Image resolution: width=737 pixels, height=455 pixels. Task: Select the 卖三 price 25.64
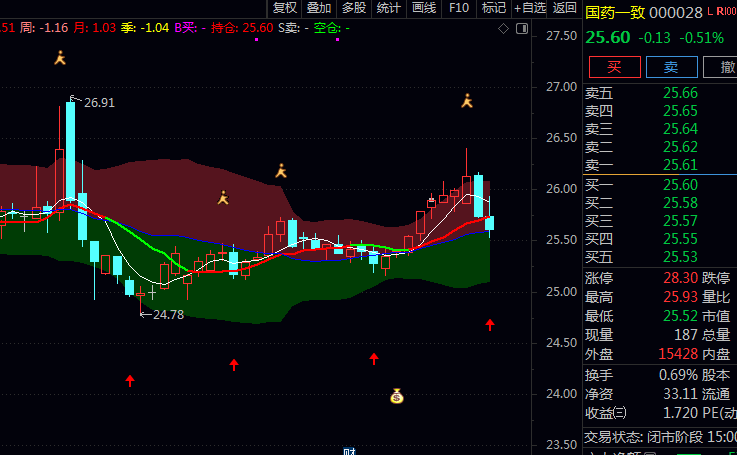[680, 129]
